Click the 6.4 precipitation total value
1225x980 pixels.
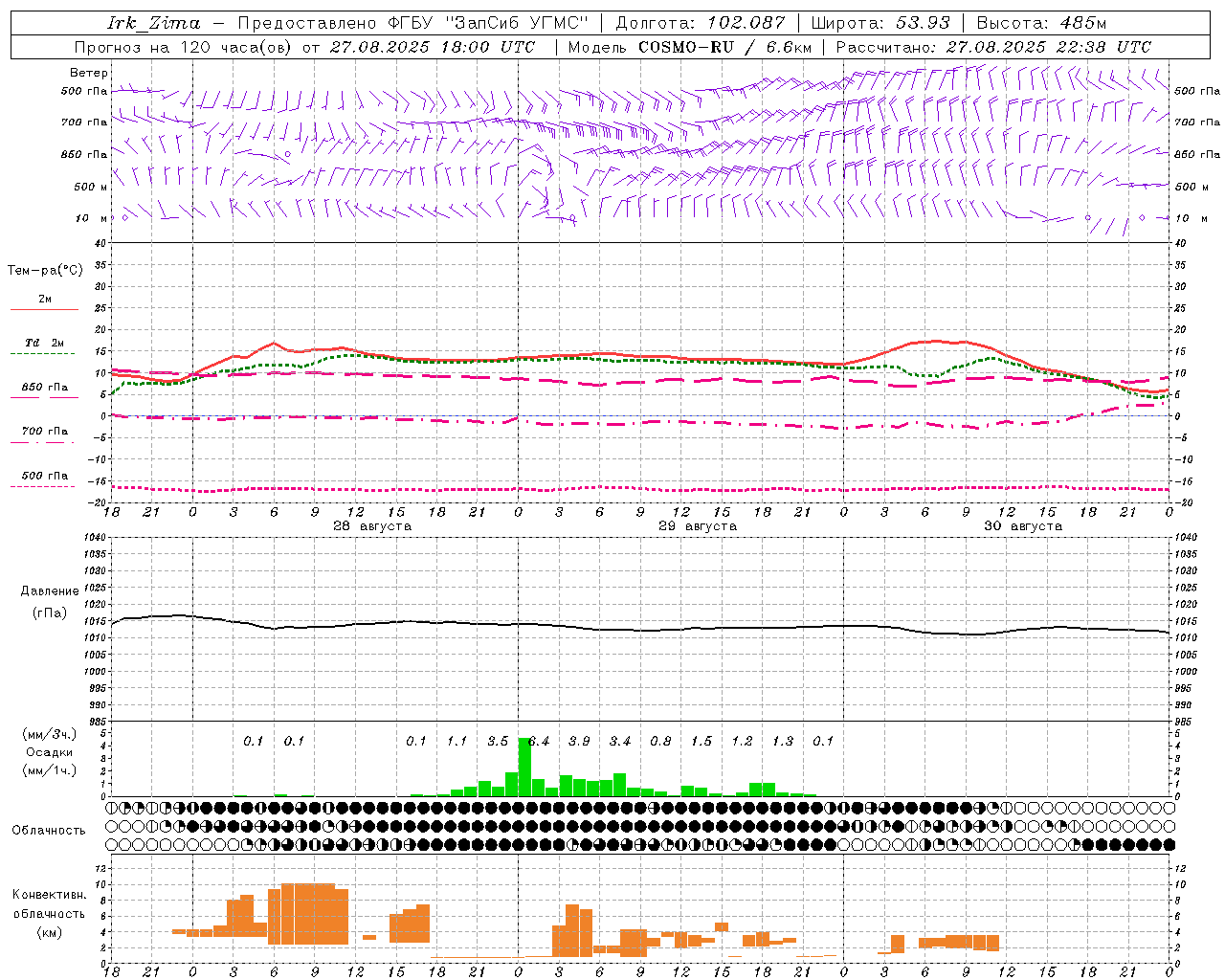539,741
